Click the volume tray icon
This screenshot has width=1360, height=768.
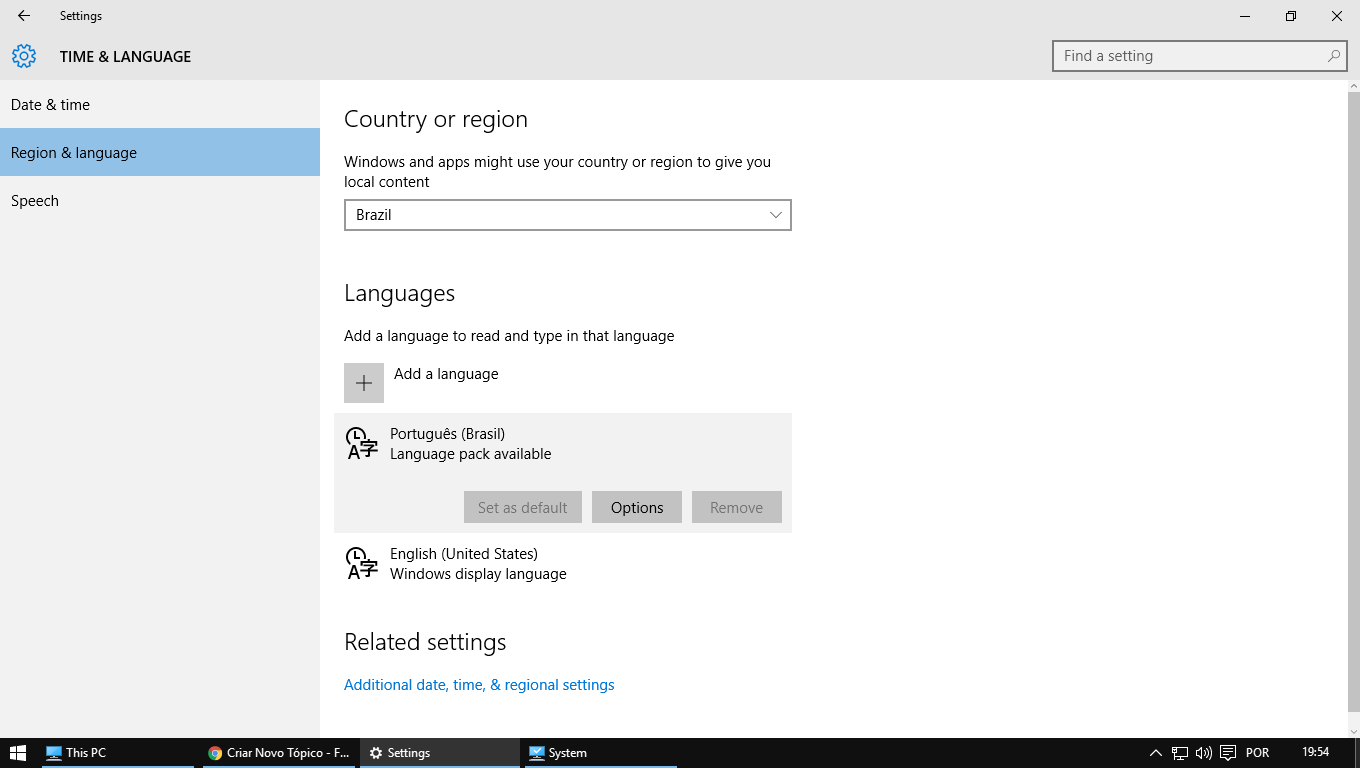pyautogui.click(x=1204, y=753)
